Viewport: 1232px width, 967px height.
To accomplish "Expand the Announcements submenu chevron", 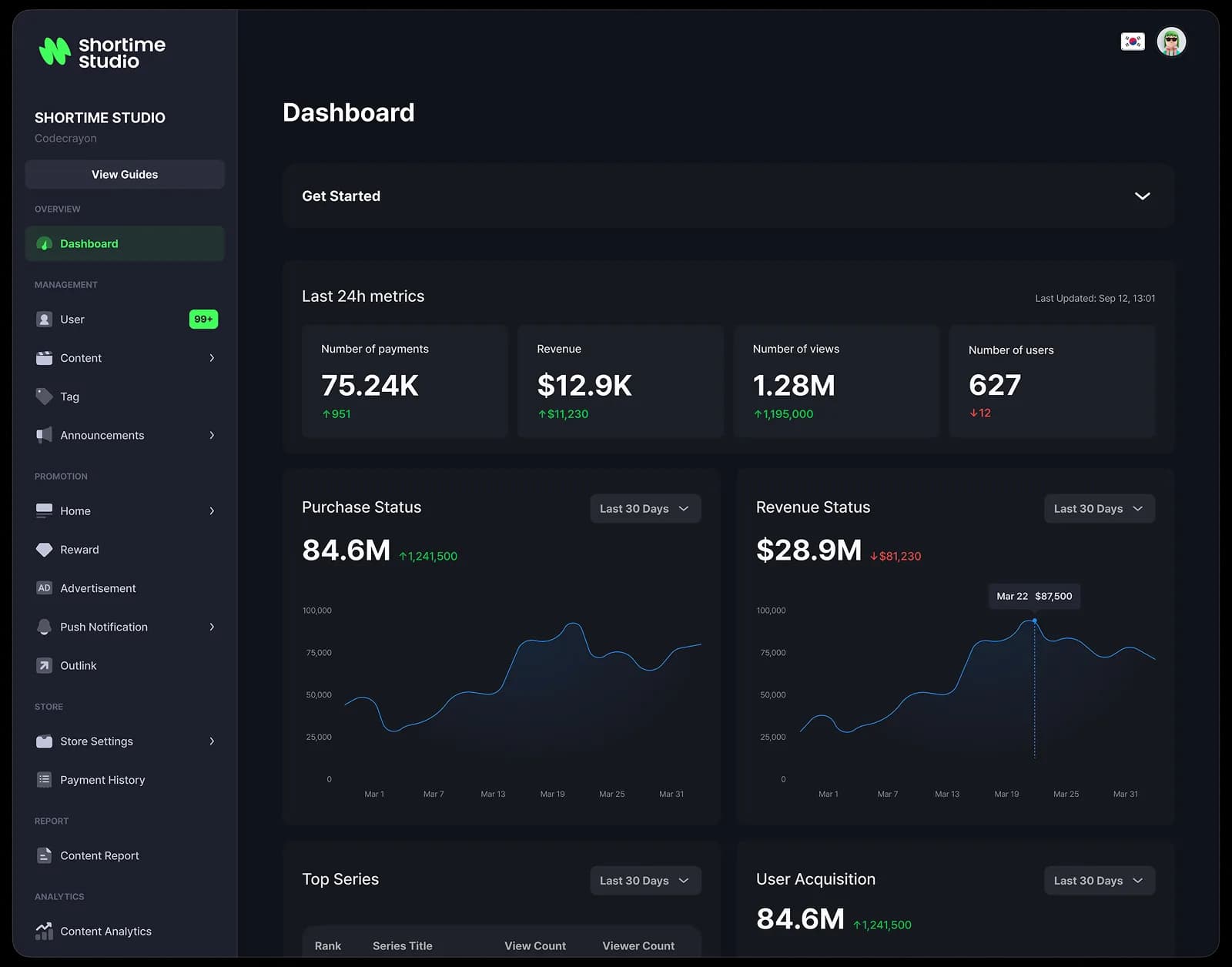I will point(212,435).
